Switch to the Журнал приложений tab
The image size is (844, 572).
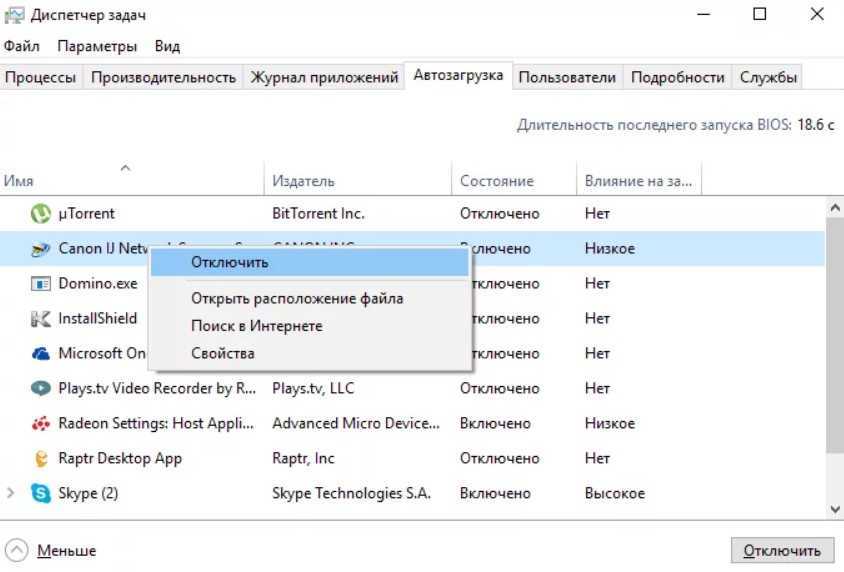pyautogui.click(x=324, y=77)
